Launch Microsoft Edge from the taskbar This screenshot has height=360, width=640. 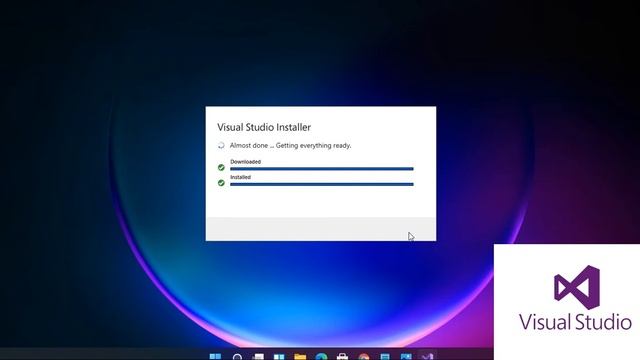click(321, 357)
